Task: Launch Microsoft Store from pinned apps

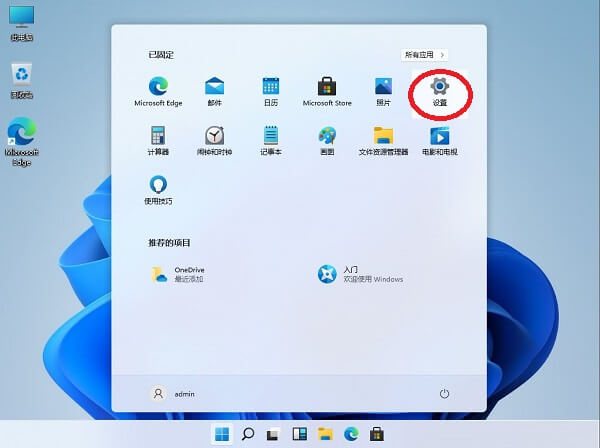Action: point(327,91)
